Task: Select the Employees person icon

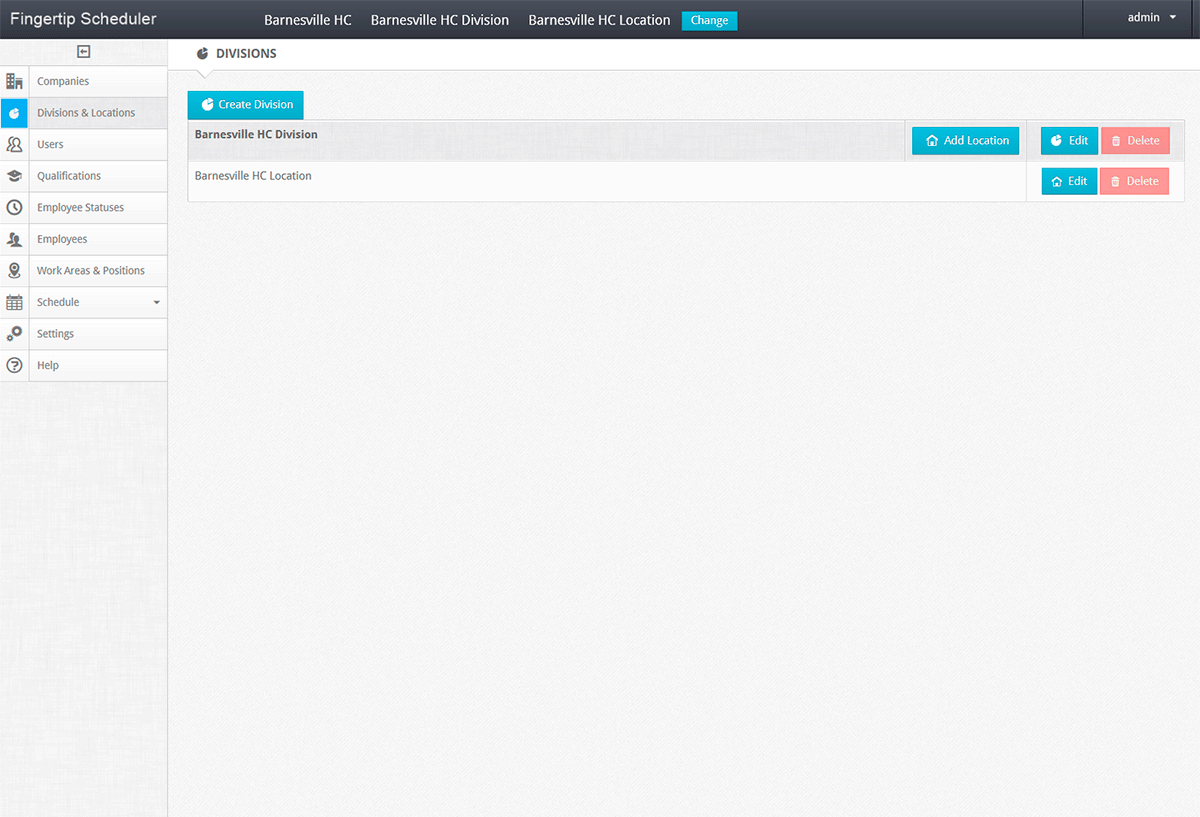Action: [14, 239]
